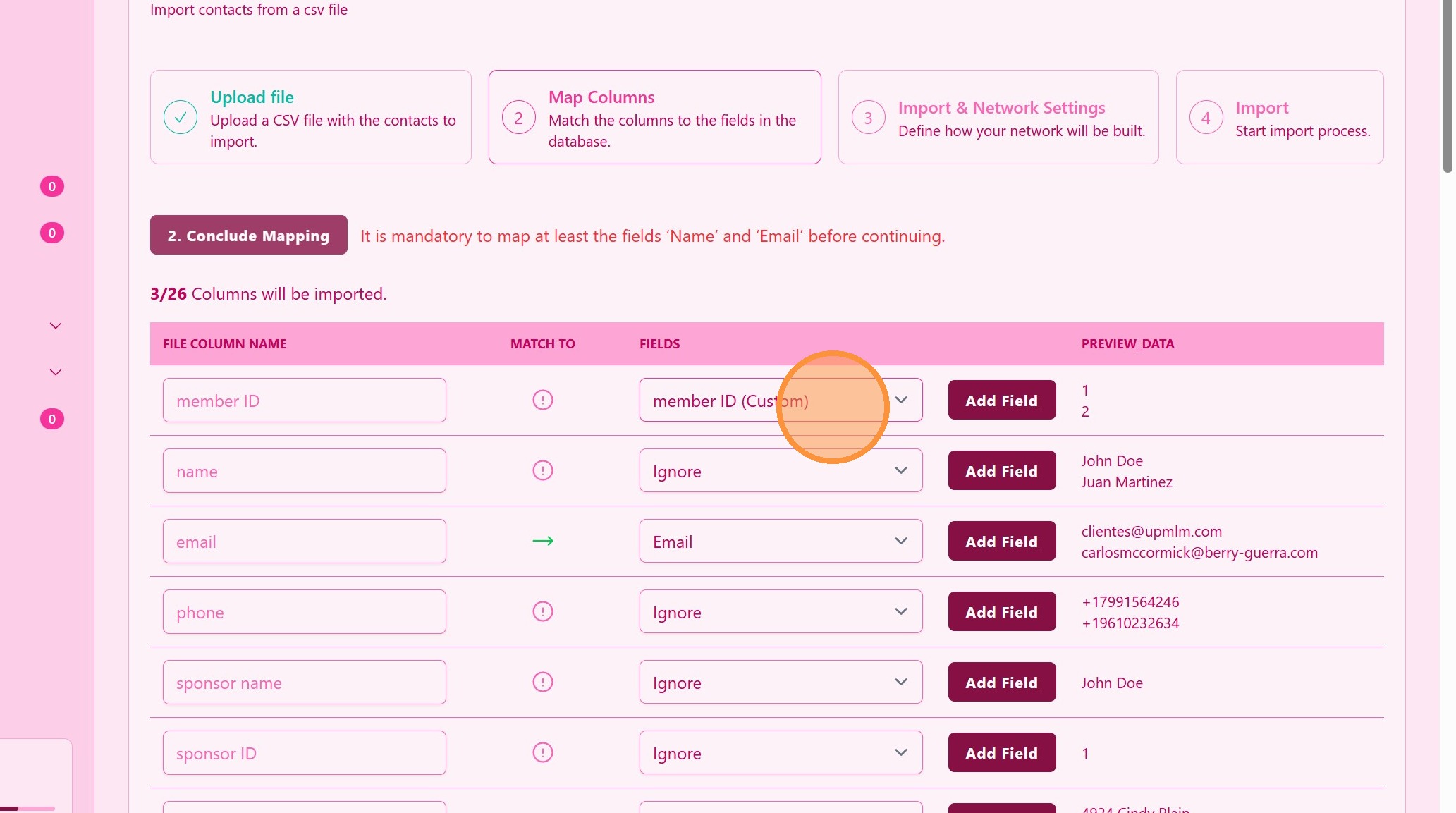Click warning icon in sponsor ID row

542,752
